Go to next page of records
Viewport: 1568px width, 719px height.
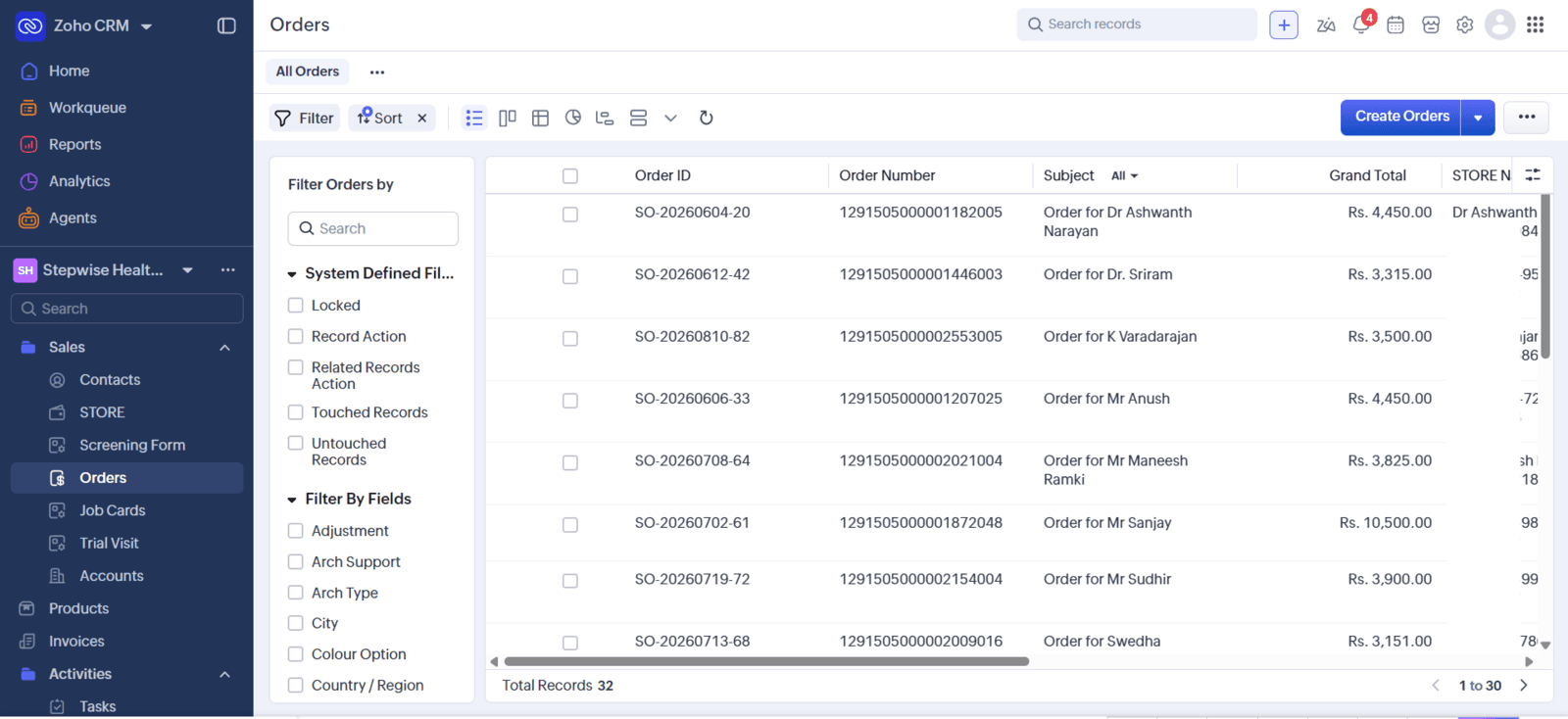1524,686
